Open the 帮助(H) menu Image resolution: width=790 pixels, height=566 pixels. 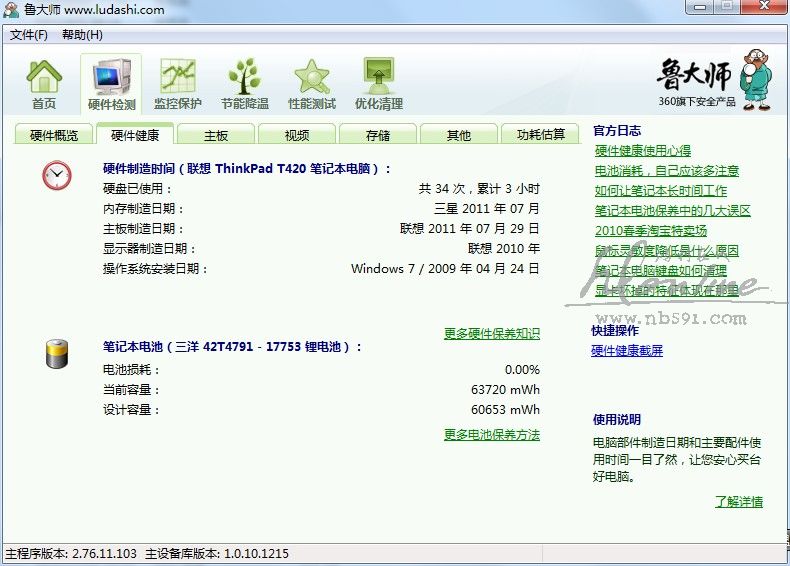82,35
